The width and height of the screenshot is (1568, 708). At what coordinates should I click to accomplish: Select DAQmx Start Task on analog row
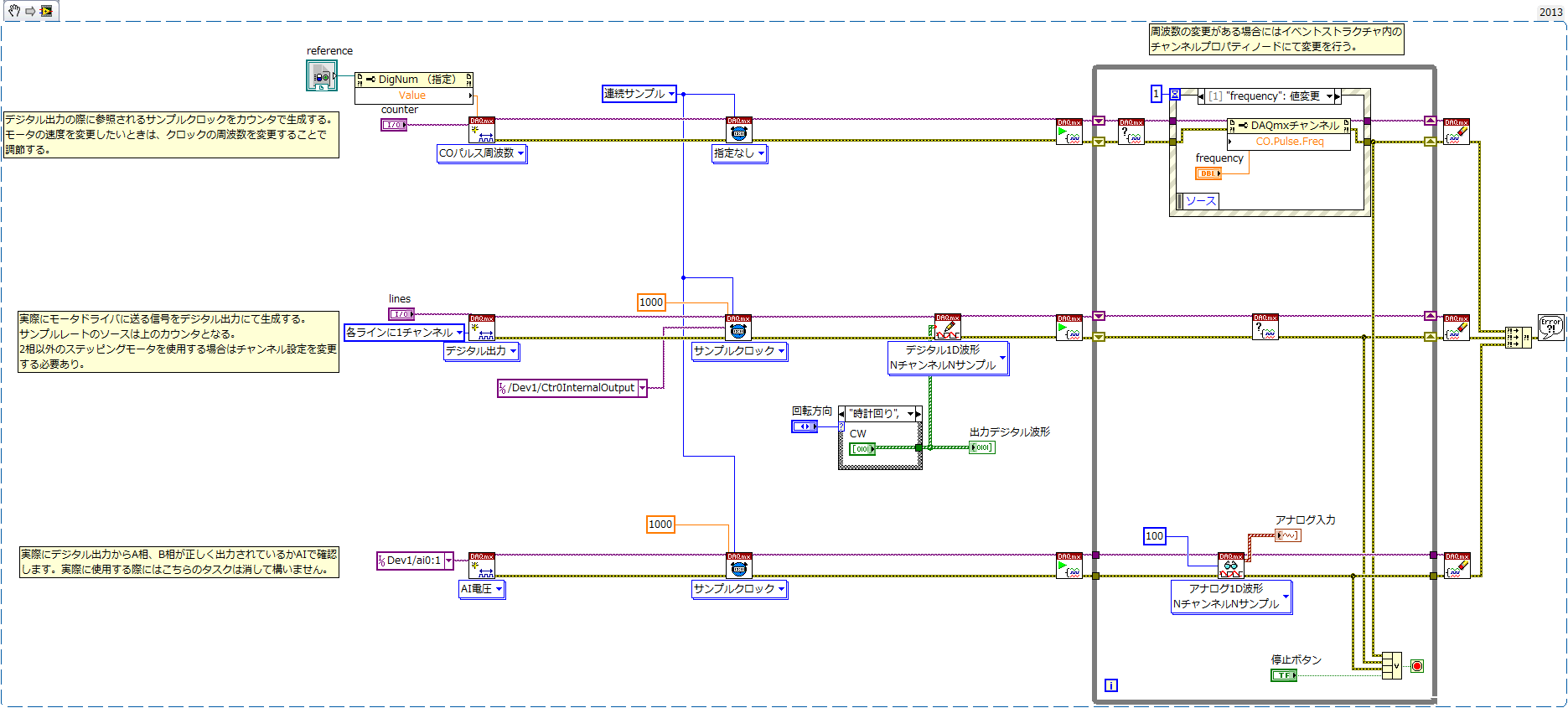pos(1069,566)
